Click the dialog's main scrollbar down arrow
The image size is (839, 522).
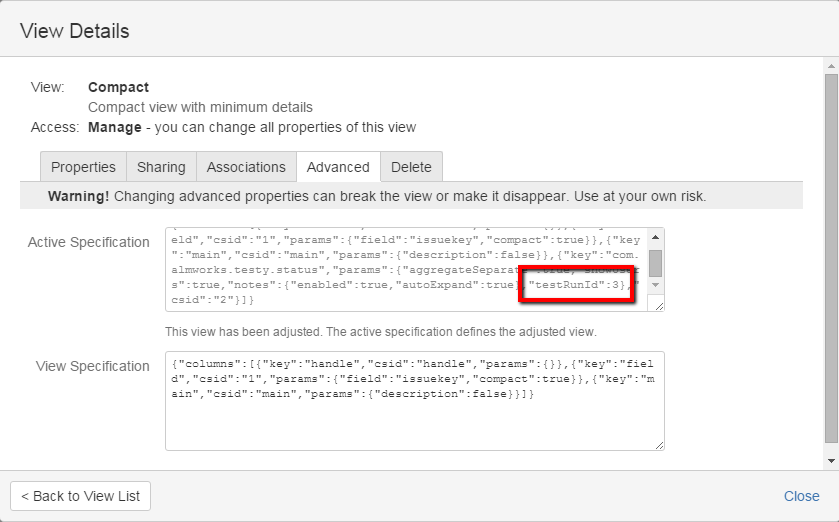(830, 460)
